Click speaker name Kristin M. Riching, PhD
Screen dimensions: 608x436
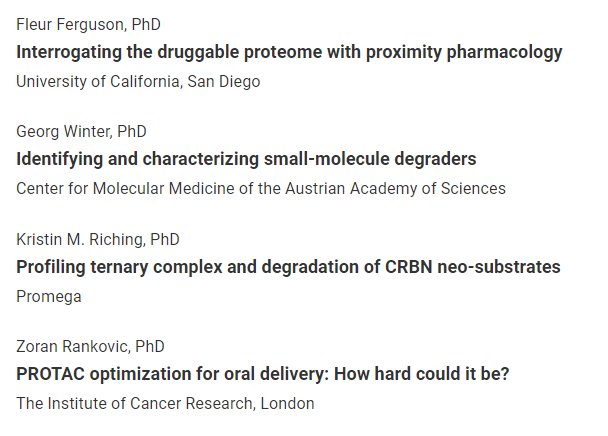[x=98, y=240]
